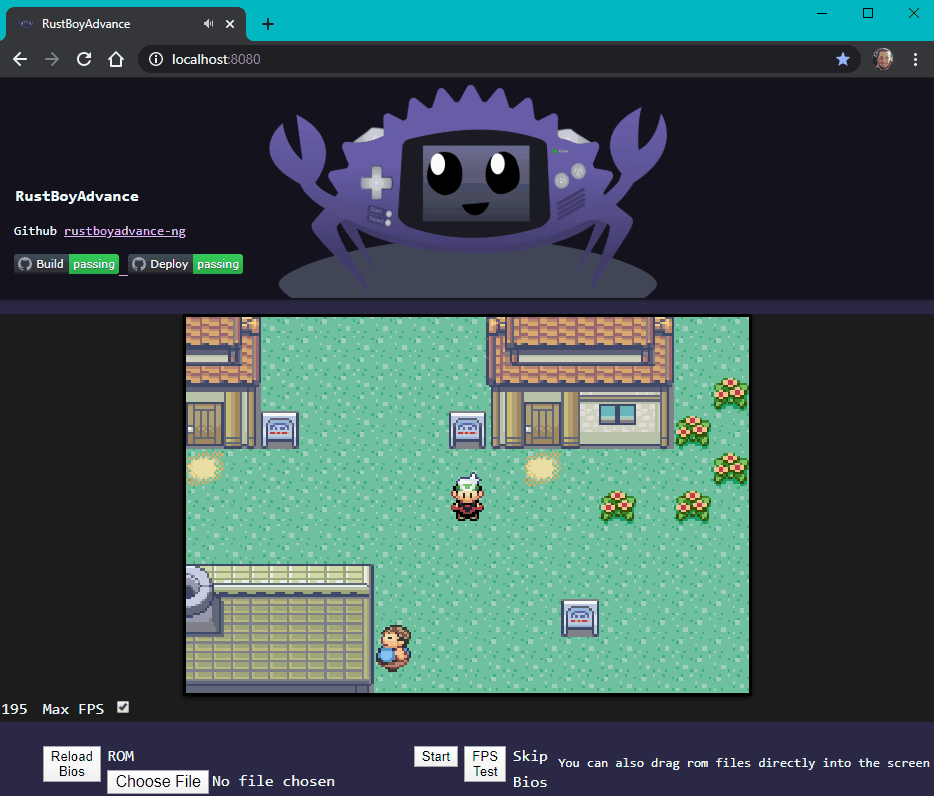The width and height of the screenshot is (934, 796).
Task: Click the Build passing badge
Action: [x=67, y=264]
